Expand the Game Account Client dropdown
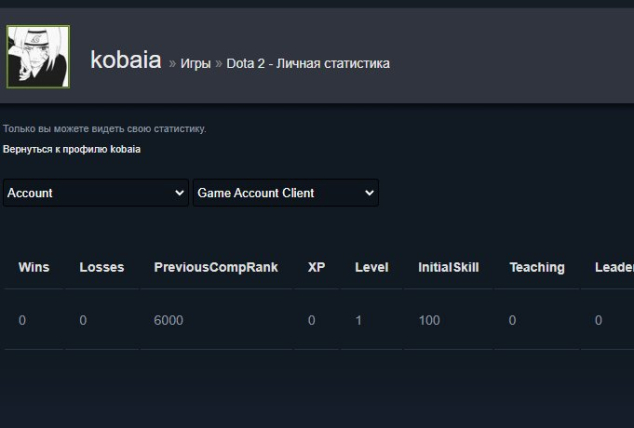This screenshot has height=428, width=634. point(286,193)
